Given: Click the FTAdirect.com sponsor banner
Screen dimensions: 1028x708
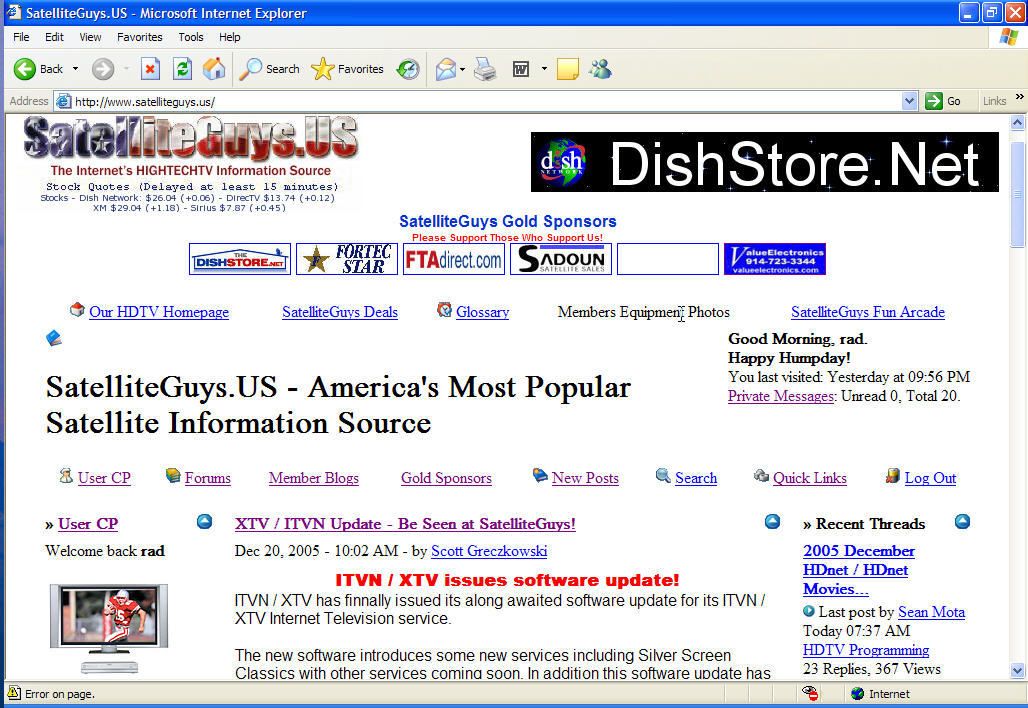Looking at the screenshot, I should 454,259.
